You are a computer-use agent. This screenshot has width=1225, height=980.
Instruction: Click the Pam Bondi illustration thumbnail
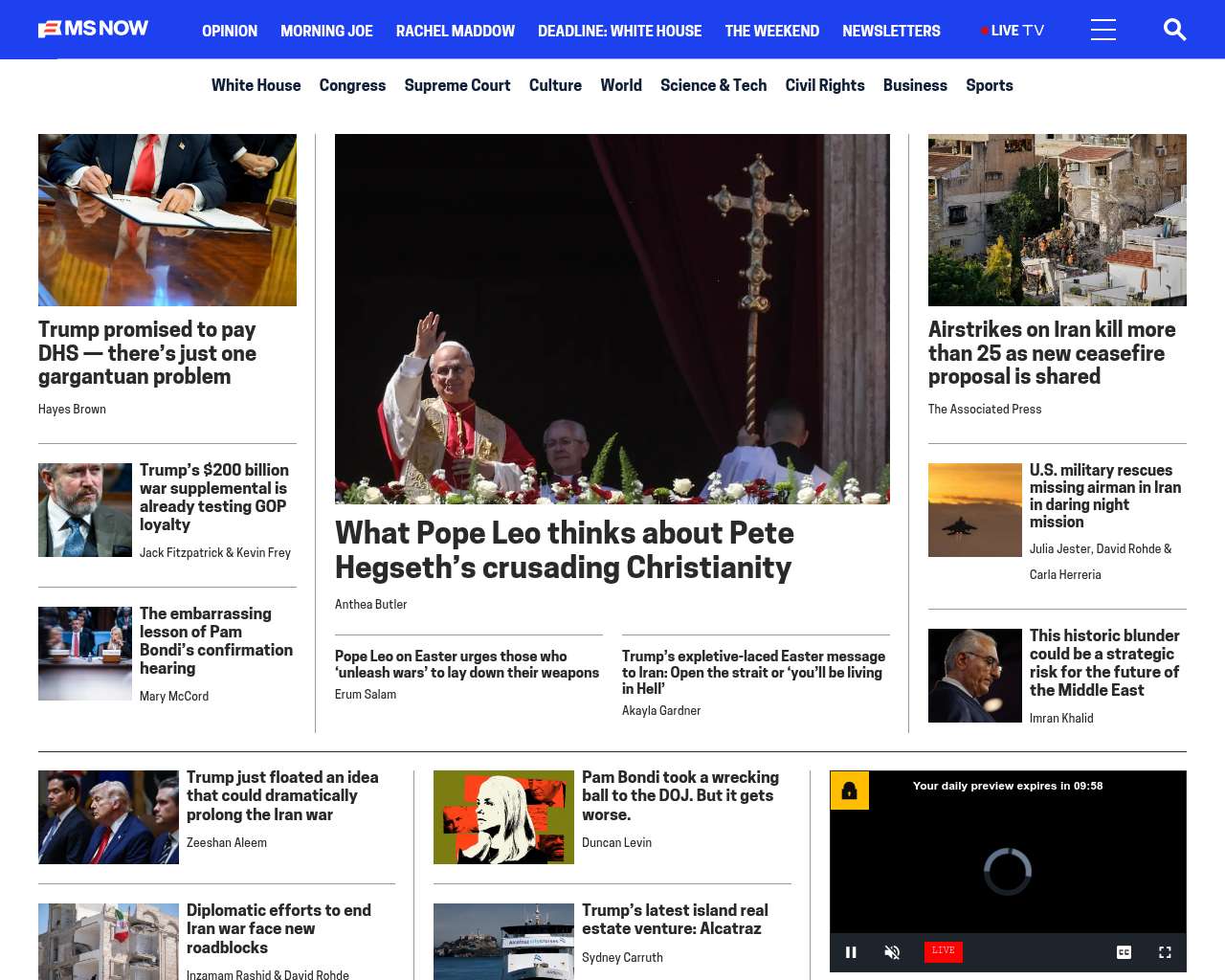click(x=503, y=817)
